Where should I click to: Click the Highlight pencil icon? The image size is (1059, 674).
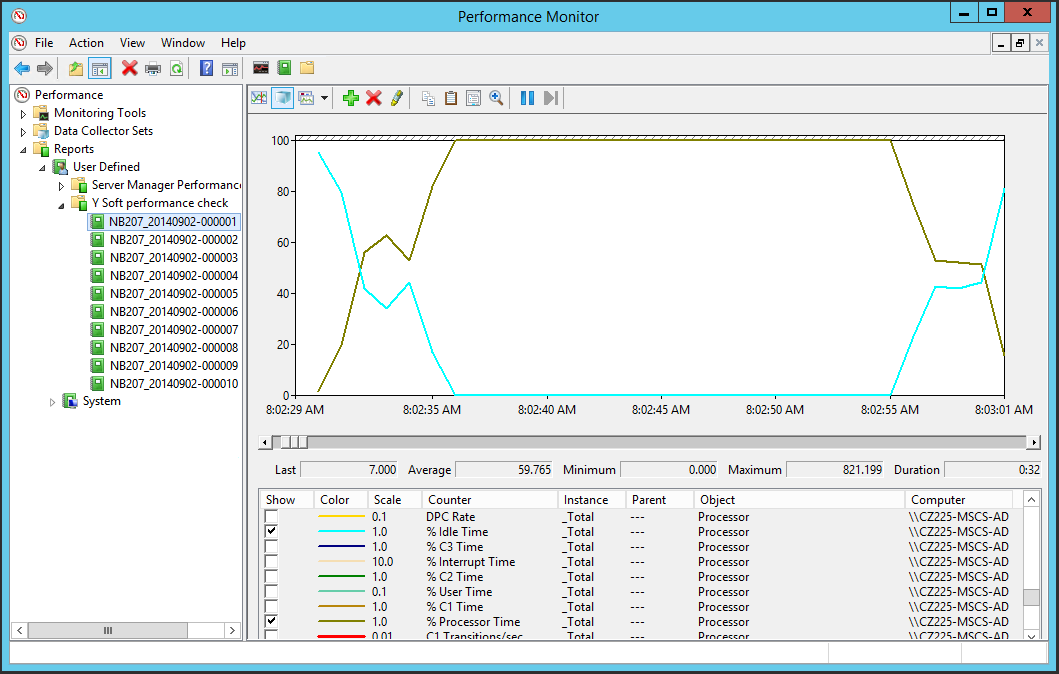396,98
